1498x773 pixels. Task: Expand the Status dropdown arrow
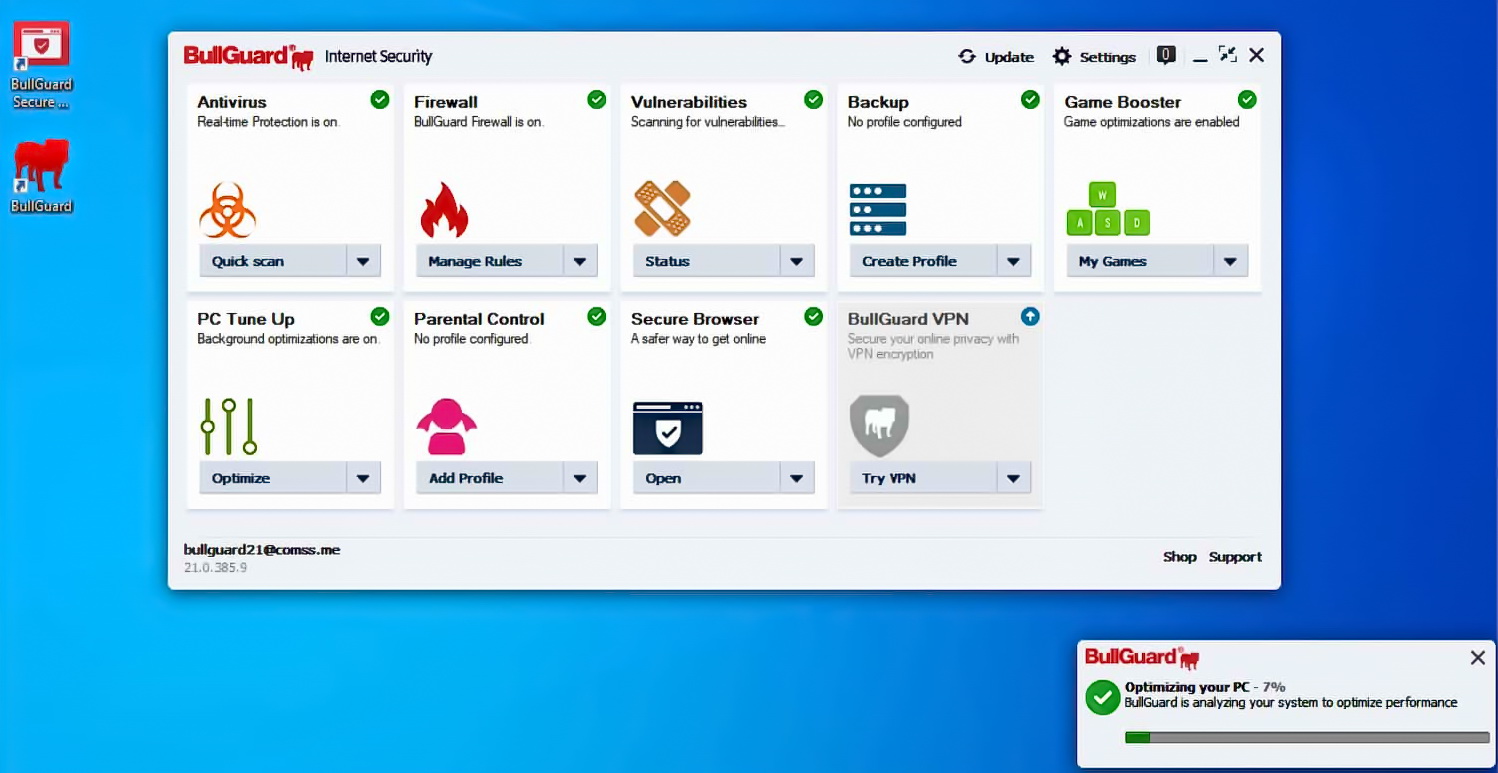point(797,261)
